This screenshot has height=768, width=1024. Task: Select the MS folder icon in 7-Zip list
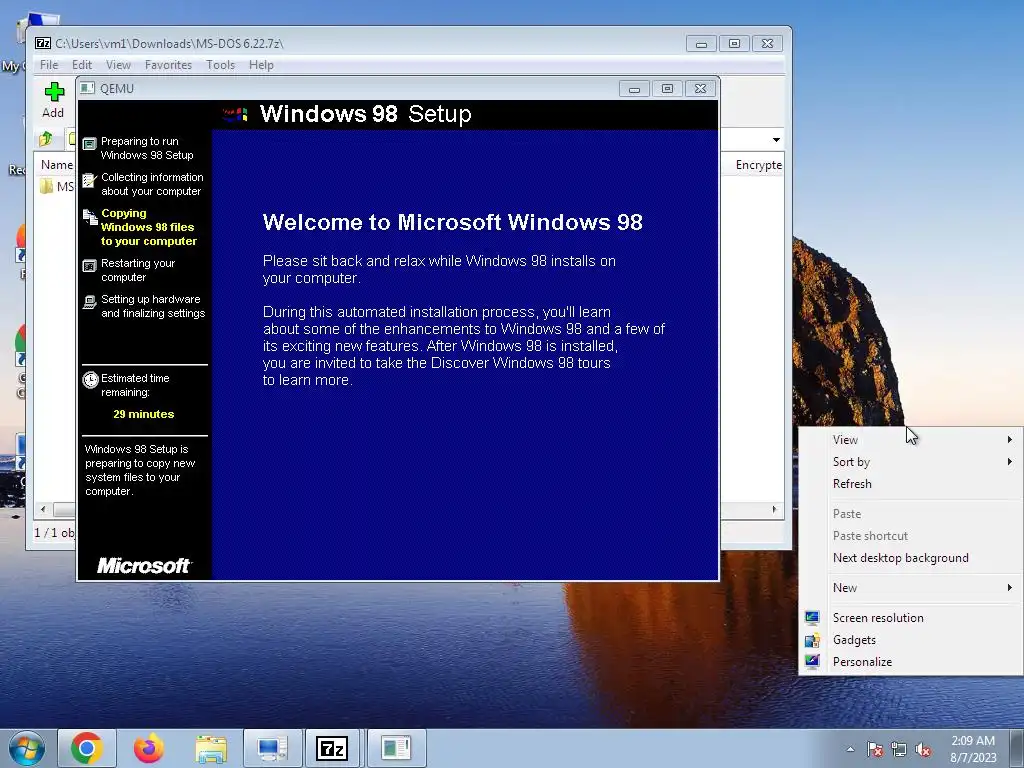click(x=46, y=187)
